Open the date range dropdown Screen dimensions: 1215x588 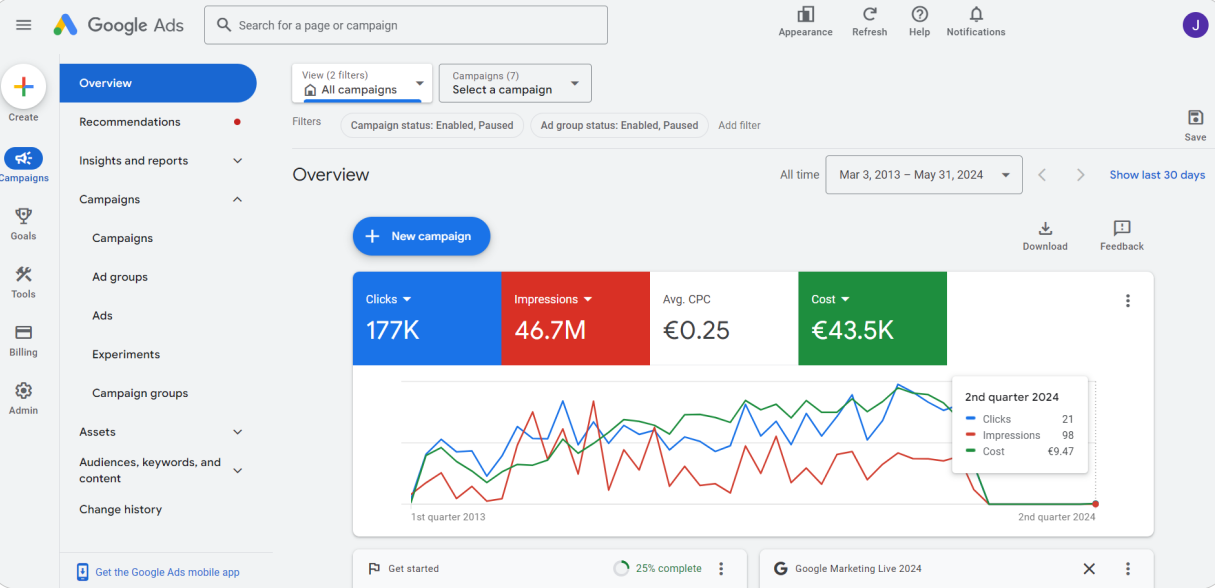tap(923, 175)
